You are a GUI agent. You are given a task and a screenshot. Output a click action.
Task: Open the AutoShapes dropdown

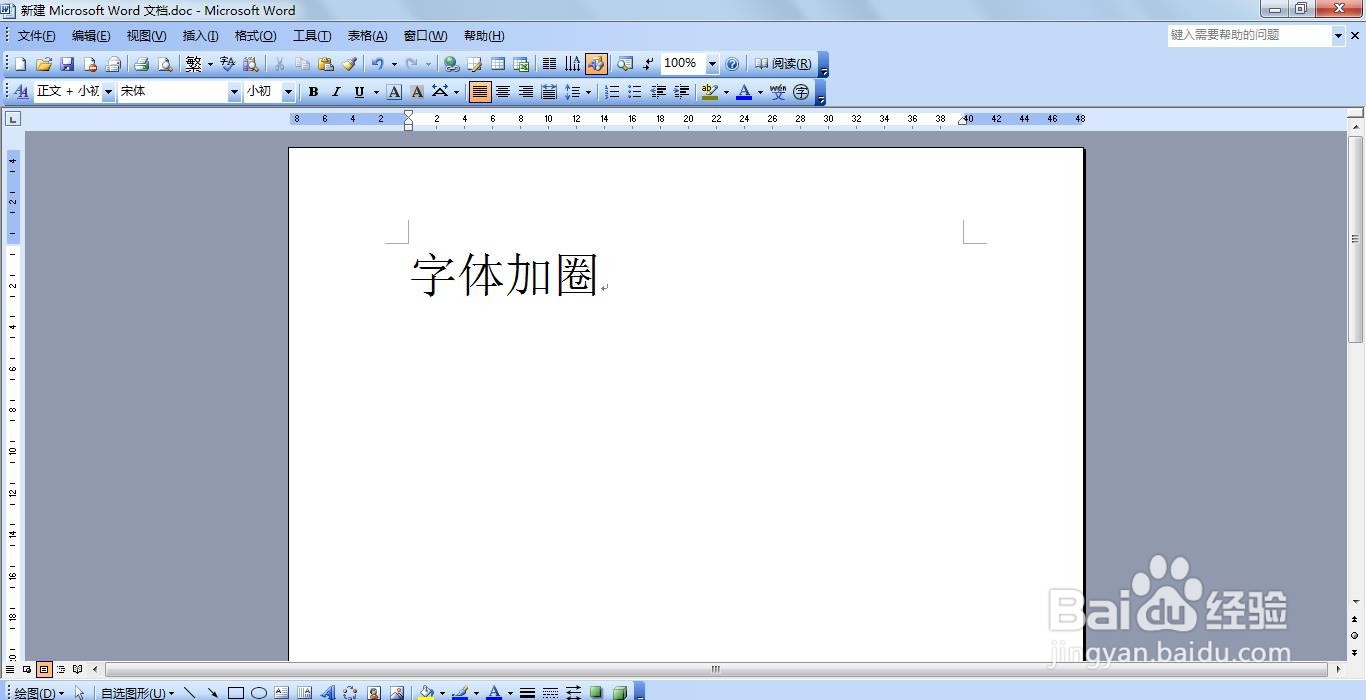140,691
